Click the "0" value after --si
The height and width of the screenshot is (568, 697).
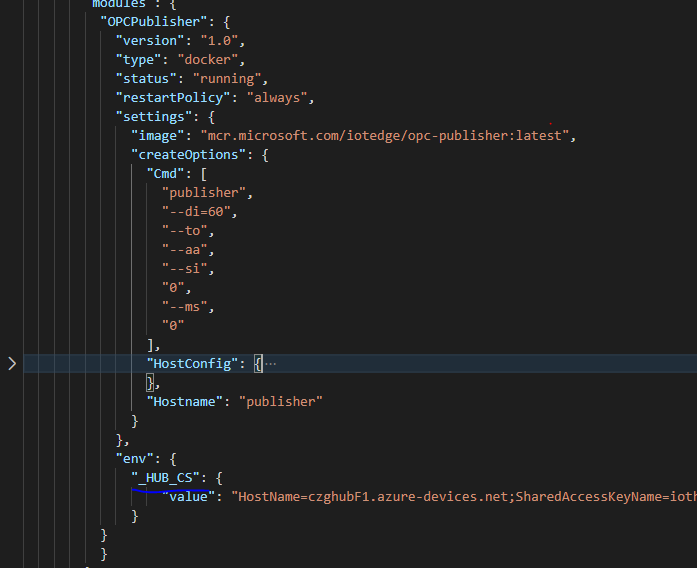tap(173, 288)
